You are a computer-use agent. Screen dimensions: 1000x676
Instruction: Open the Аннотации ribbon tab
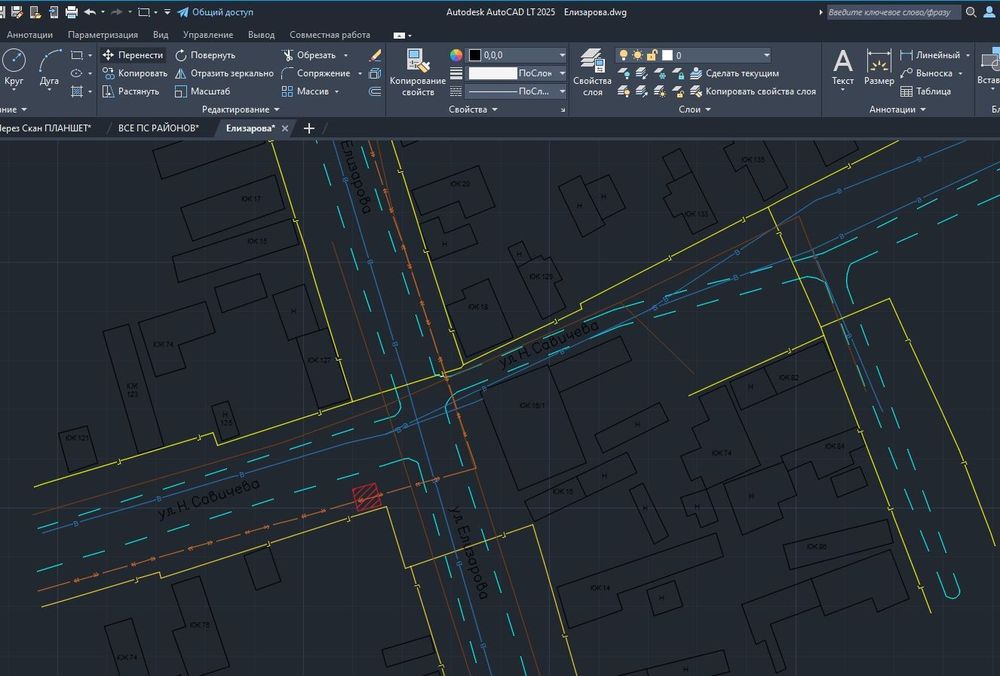click(x=29, y=35)
